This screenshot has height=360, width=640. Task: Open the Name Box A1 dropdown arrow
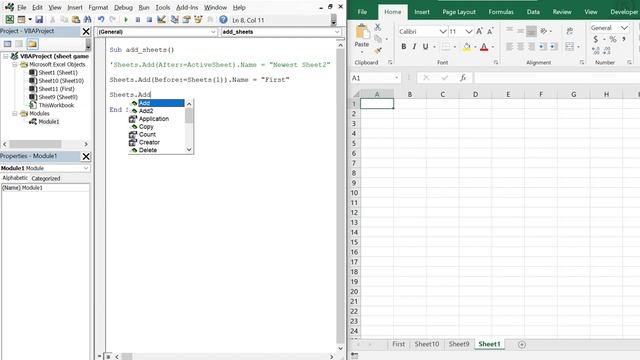[x=396, y=78]
